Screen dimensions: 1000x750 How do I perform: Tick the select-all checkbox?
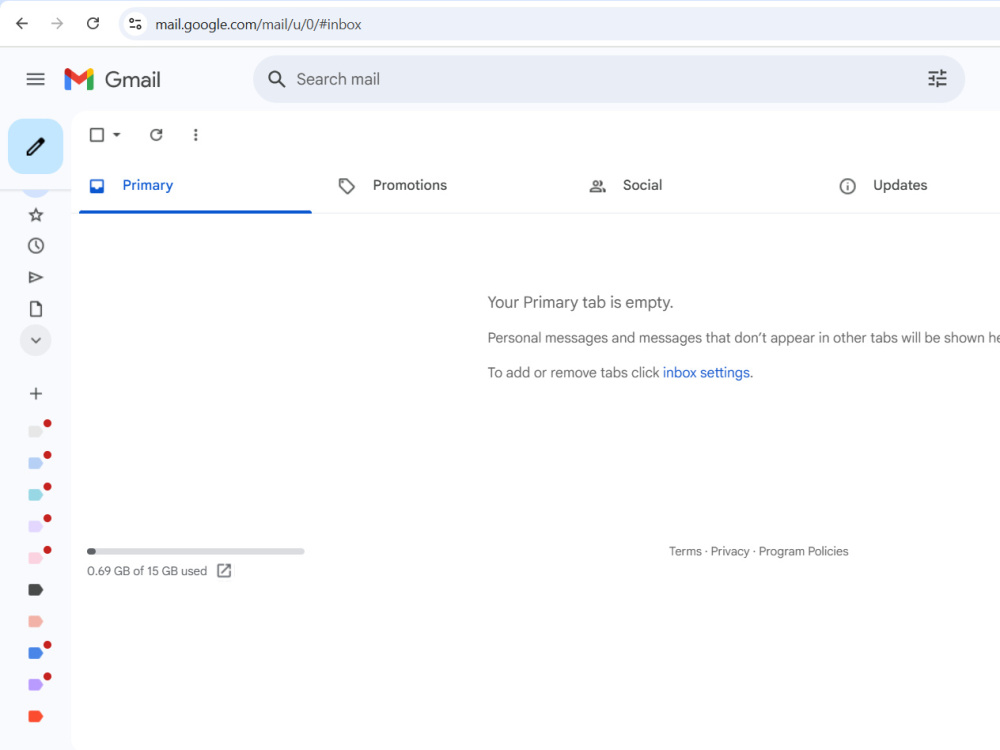(x=97, y=135)
